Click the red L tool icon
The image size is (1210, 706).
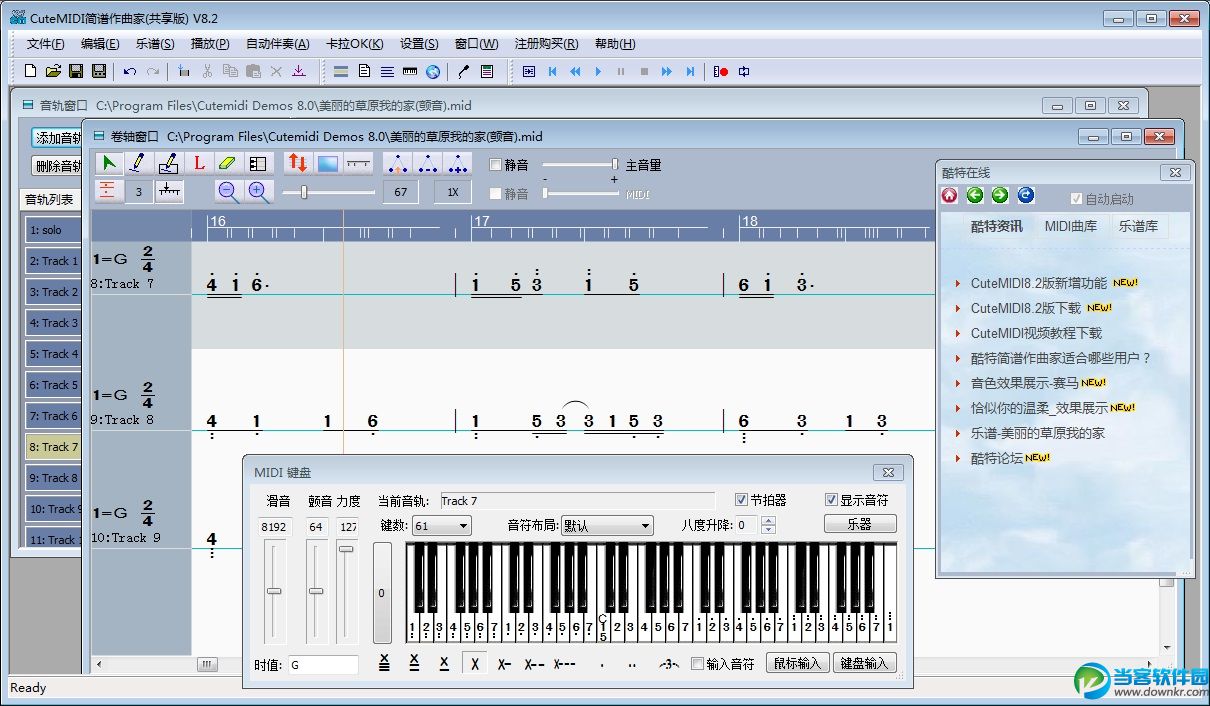(198, 164)
